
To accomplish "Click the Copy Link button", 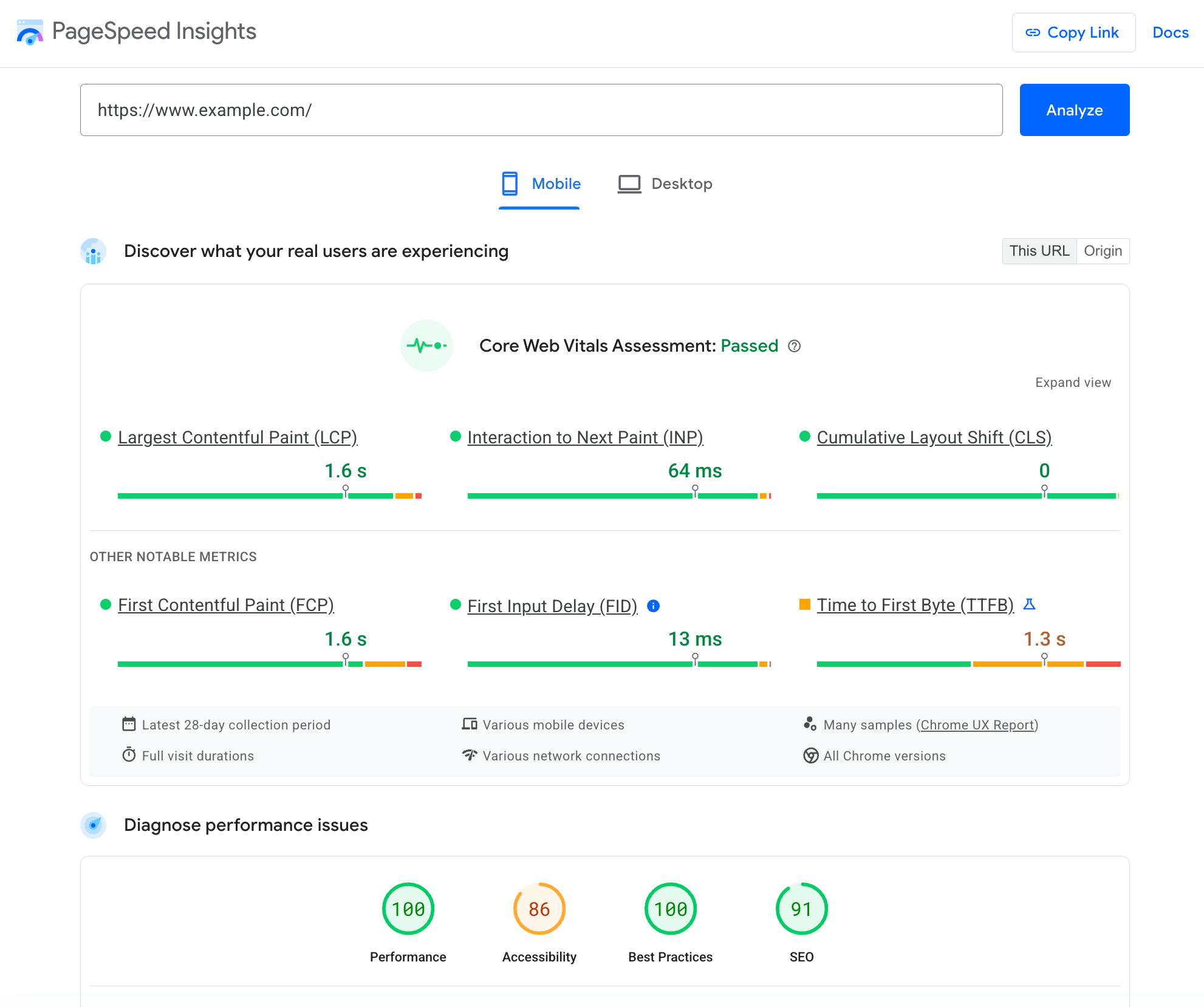I will (1072, 33).
